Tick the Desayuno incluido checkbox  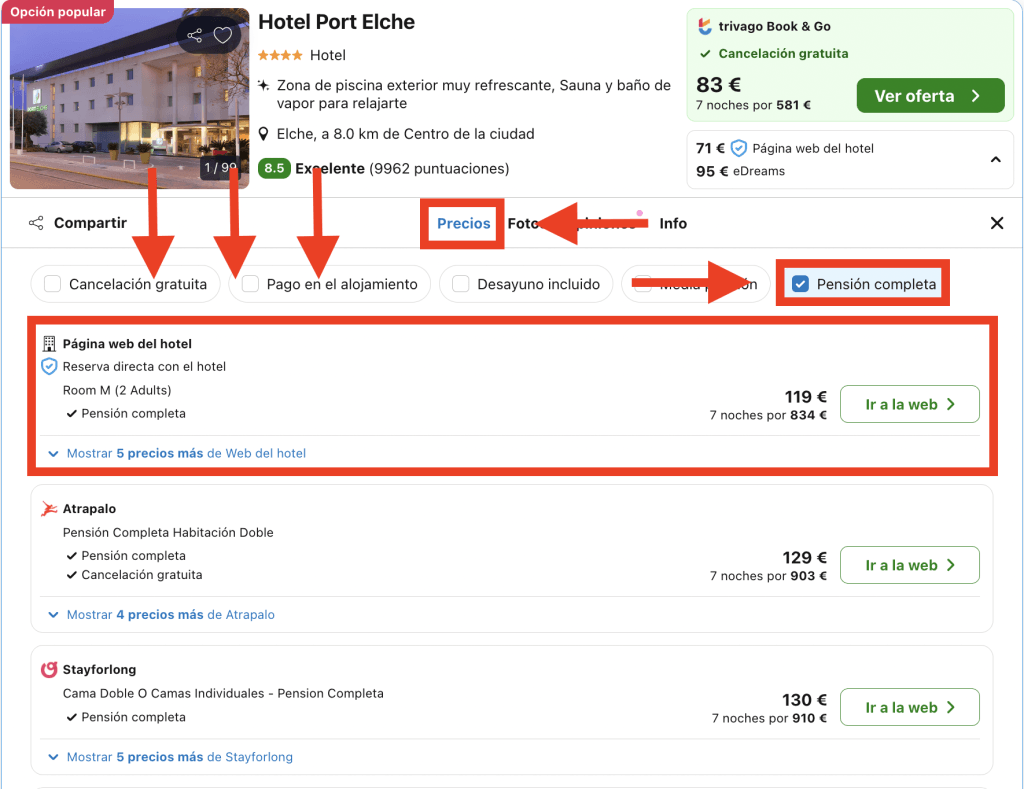pos(461,284)
